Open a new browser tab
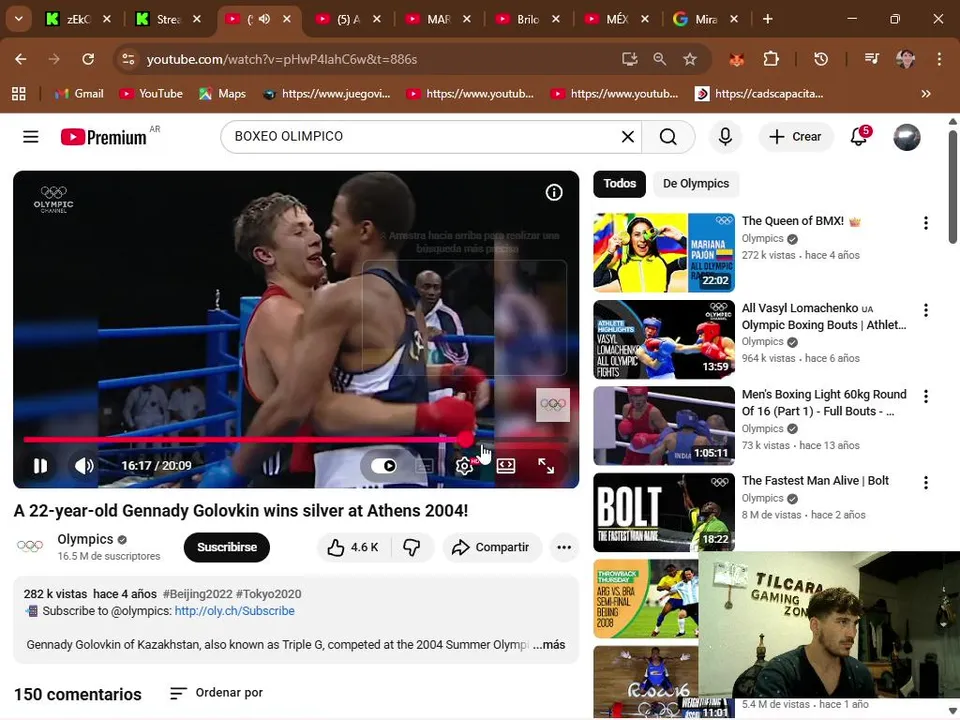The width and height of the screenshot is (960, 720). (767, 19)
